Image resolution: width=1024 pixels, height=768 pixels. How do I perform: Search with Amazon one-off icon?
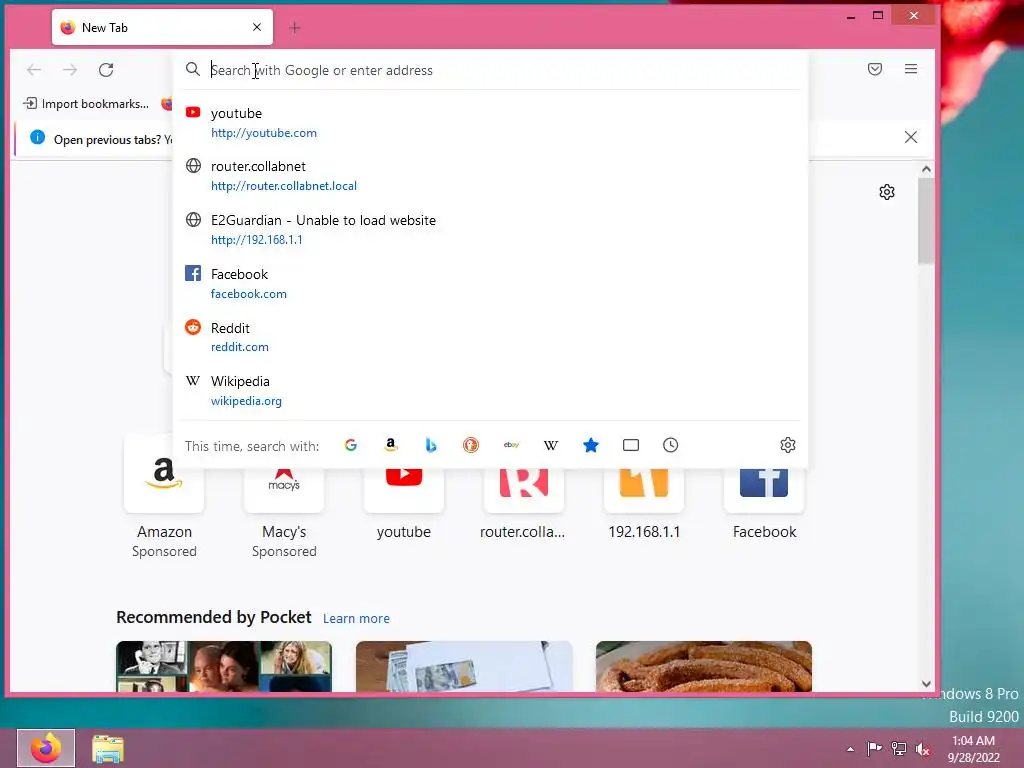pos(391,445)
